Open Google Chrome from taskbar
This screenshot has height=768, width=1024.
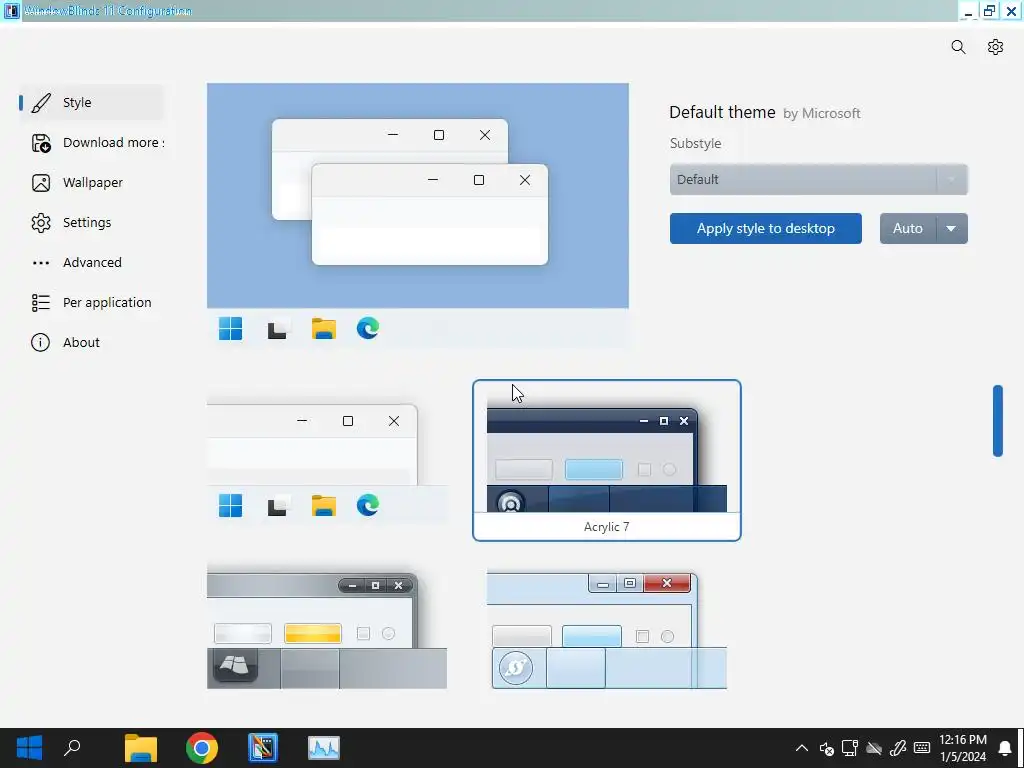coord(201,748)
